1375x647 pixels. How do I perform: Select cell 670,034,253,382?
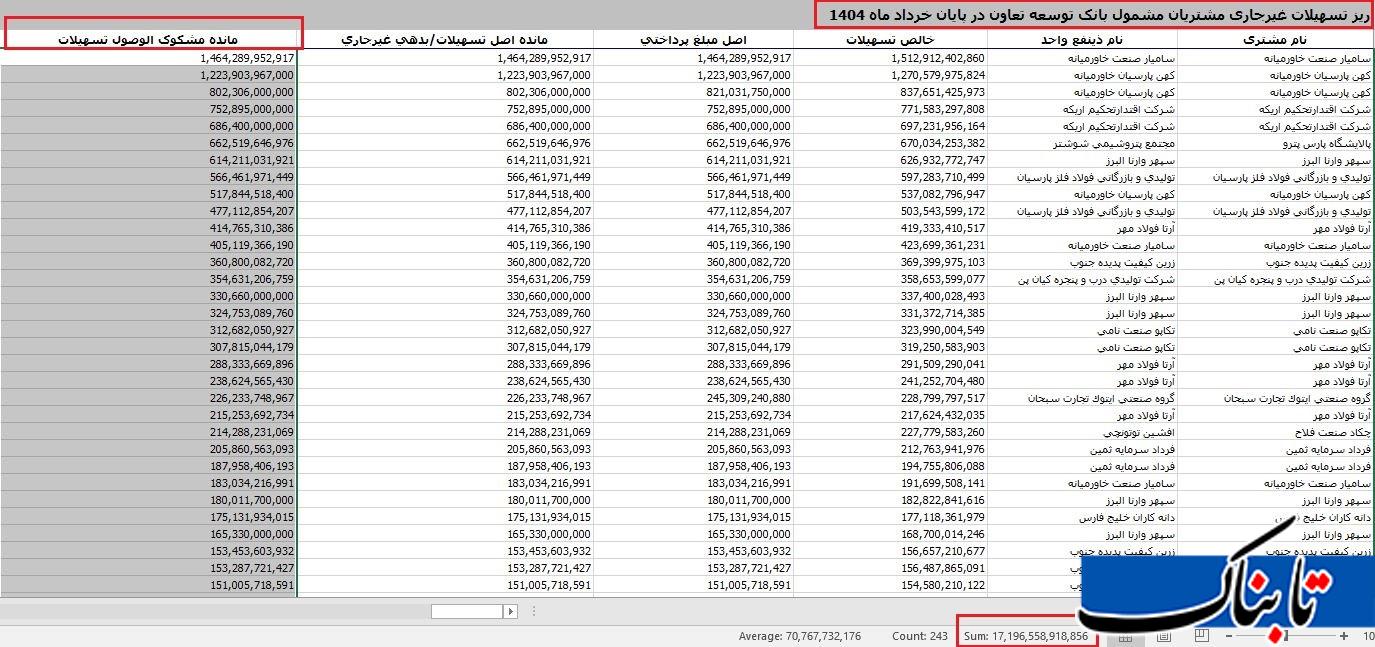tap(891, 143)
